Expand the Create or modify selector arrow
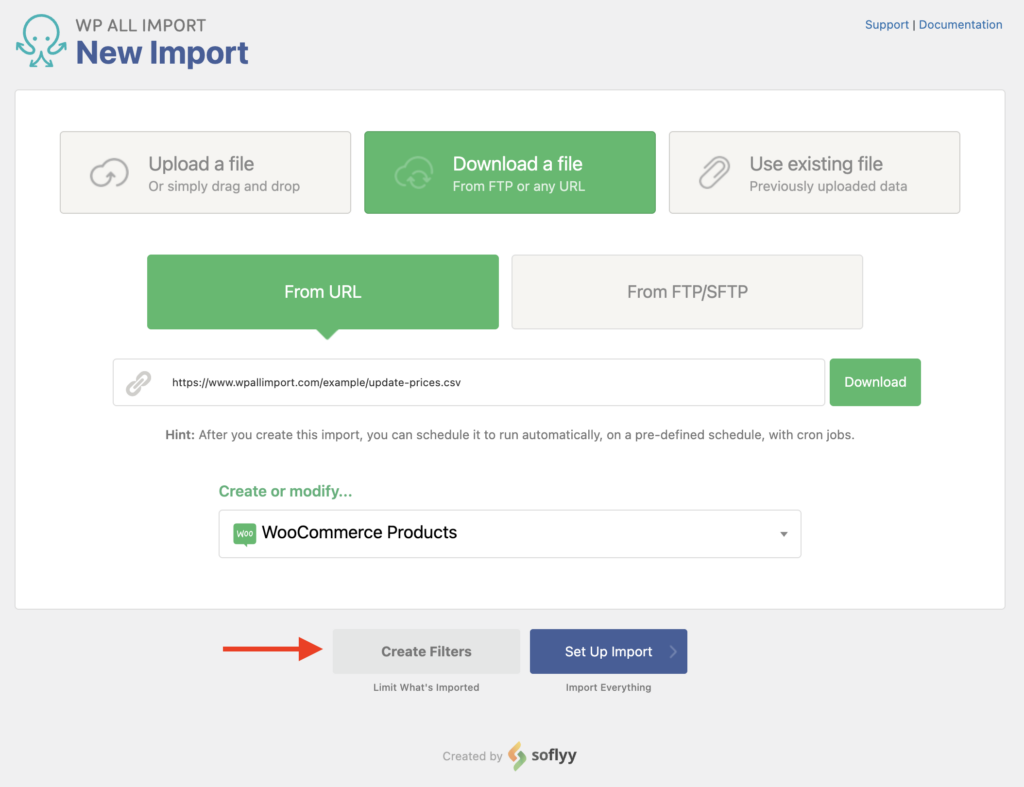The image size is (1024, 787). (784, 534)
